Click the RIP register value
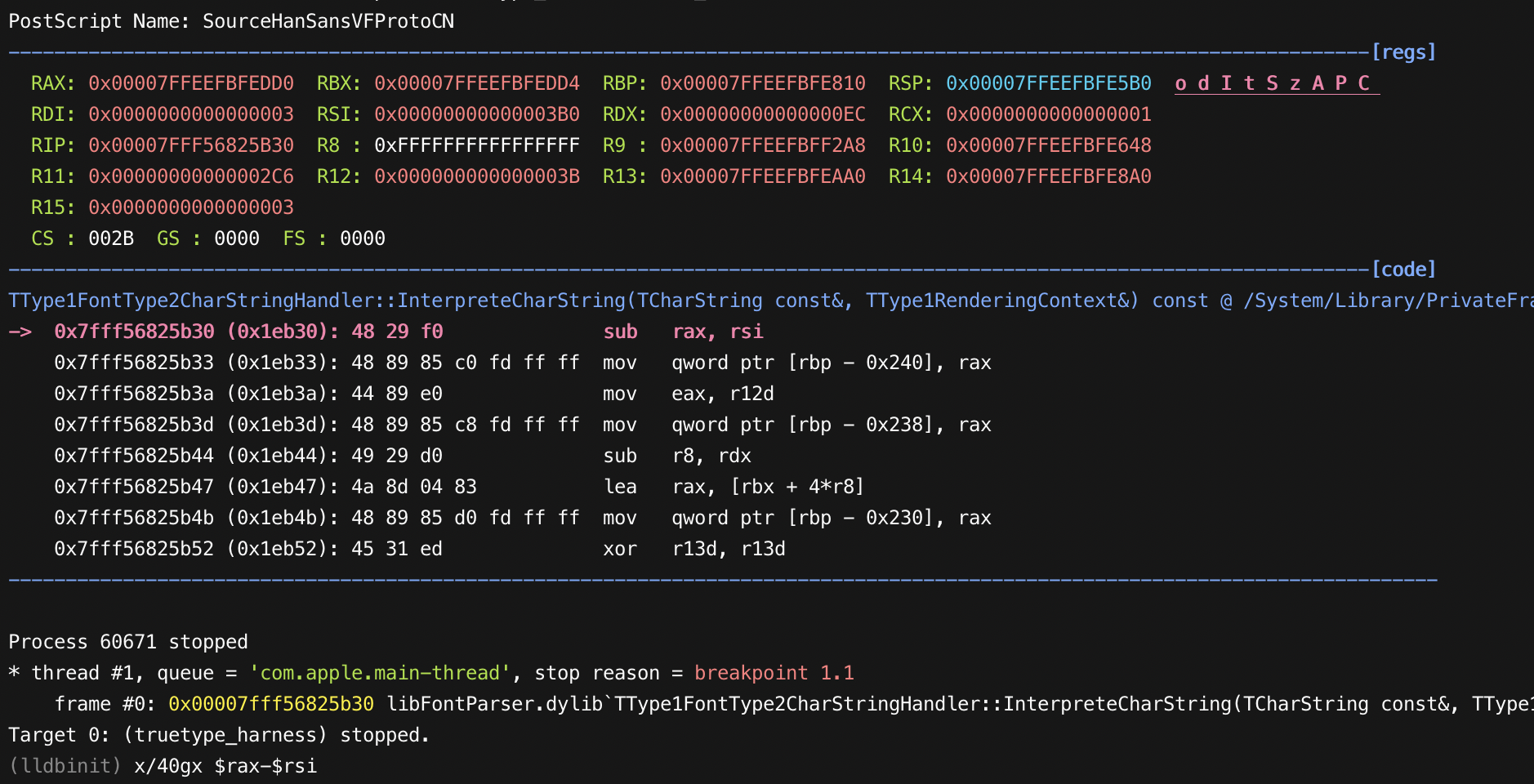The height and width of the screenshot is (784, 1534). tap(190, 145)
